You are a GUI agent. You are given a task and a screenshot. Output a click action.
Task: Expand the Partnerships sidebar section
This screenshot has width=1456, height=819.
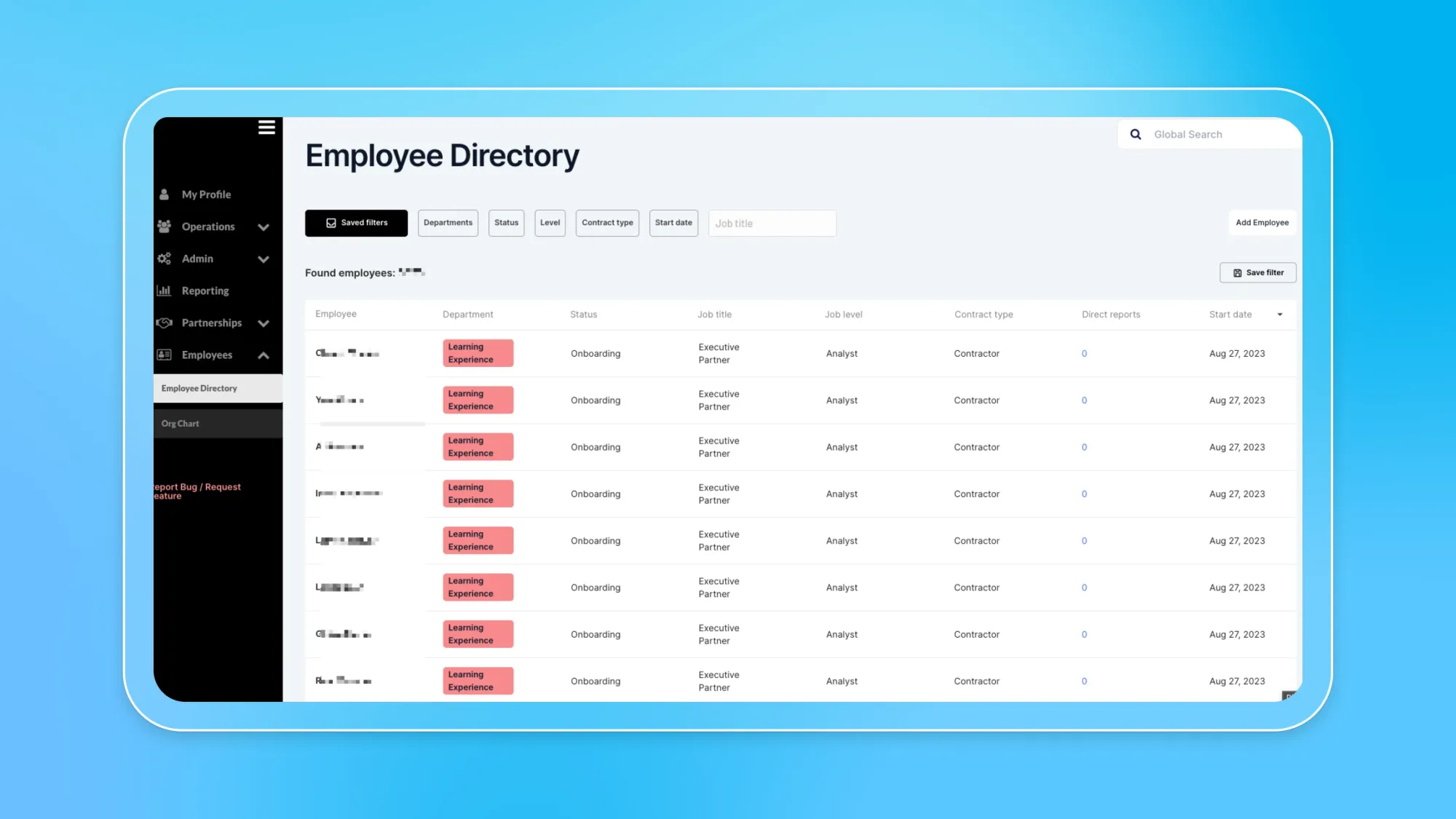click(x=264, y=323)
